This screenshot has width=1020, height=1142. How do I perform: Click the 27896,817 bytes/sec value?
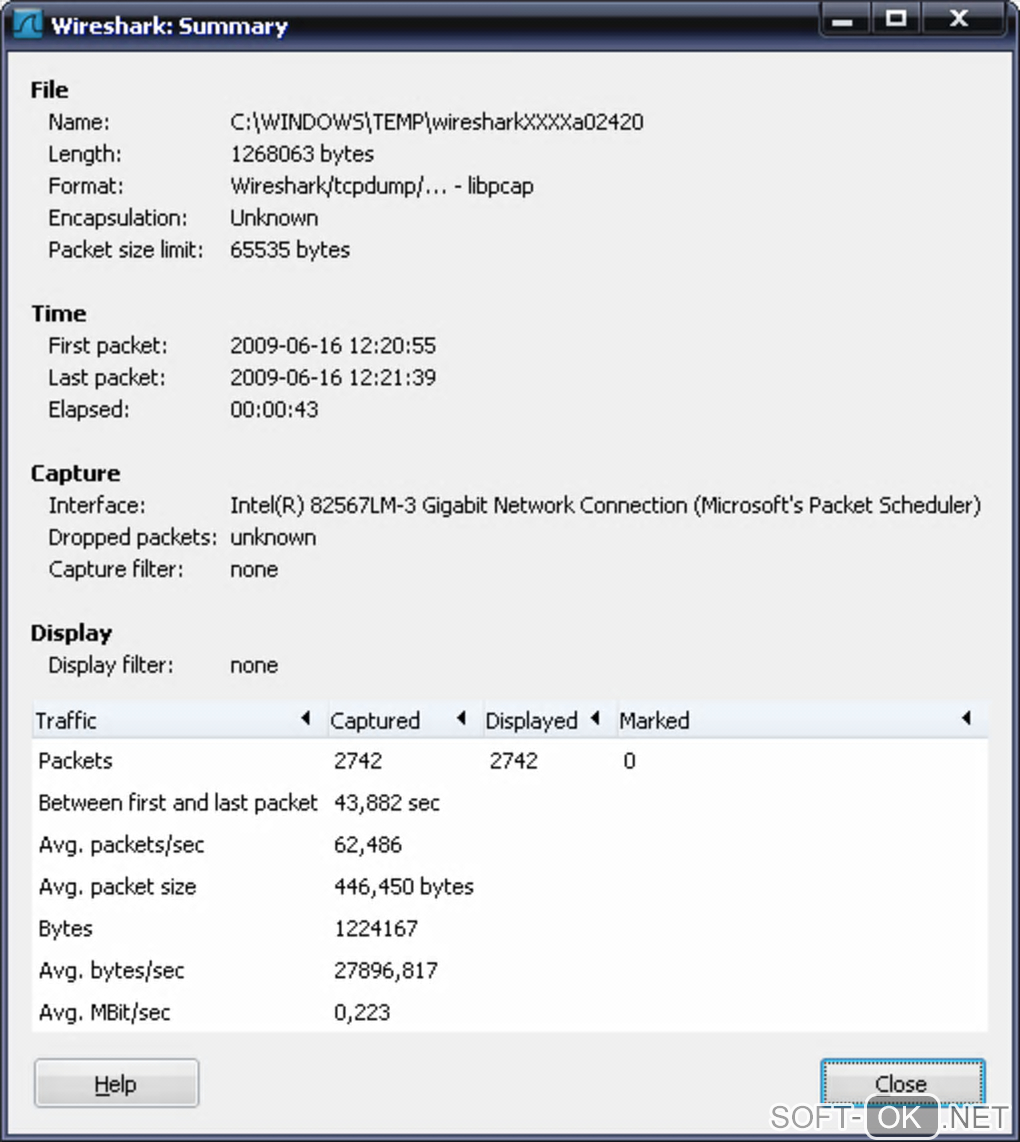coord(386,971)
